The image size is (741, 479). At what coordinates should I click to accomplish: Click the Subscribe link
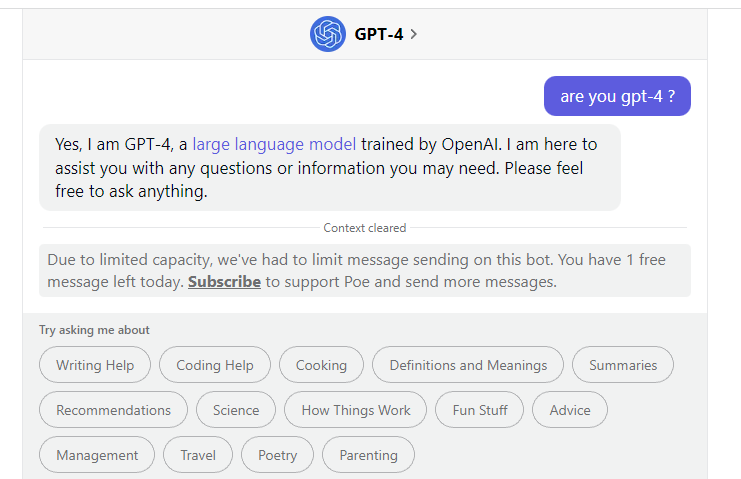tap(224, 282)
